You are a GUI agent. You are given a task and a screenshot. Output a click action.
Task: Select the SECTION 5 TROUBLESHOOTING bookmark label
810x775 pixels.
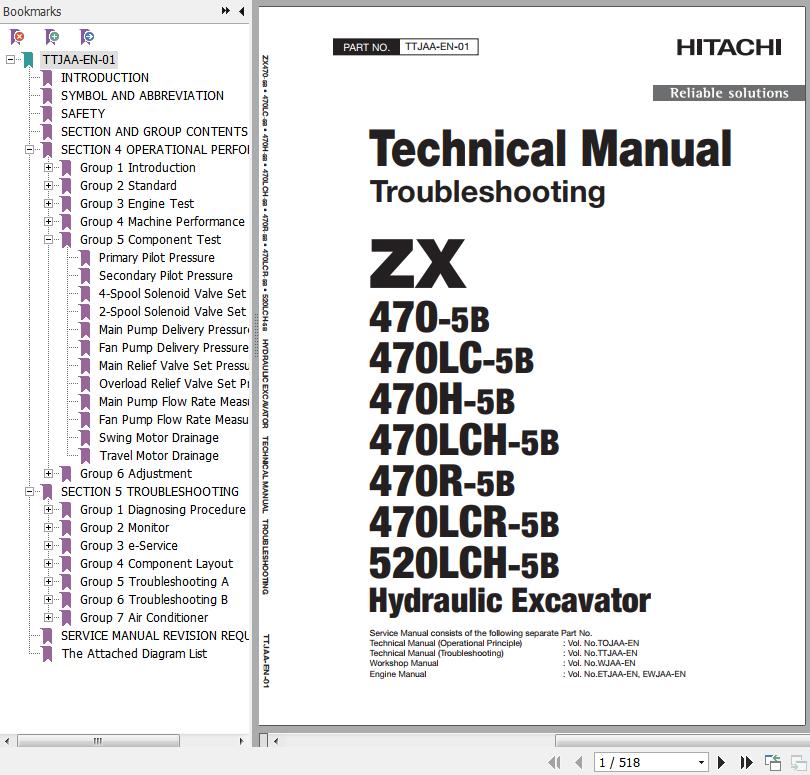click(x=150, y=492)
